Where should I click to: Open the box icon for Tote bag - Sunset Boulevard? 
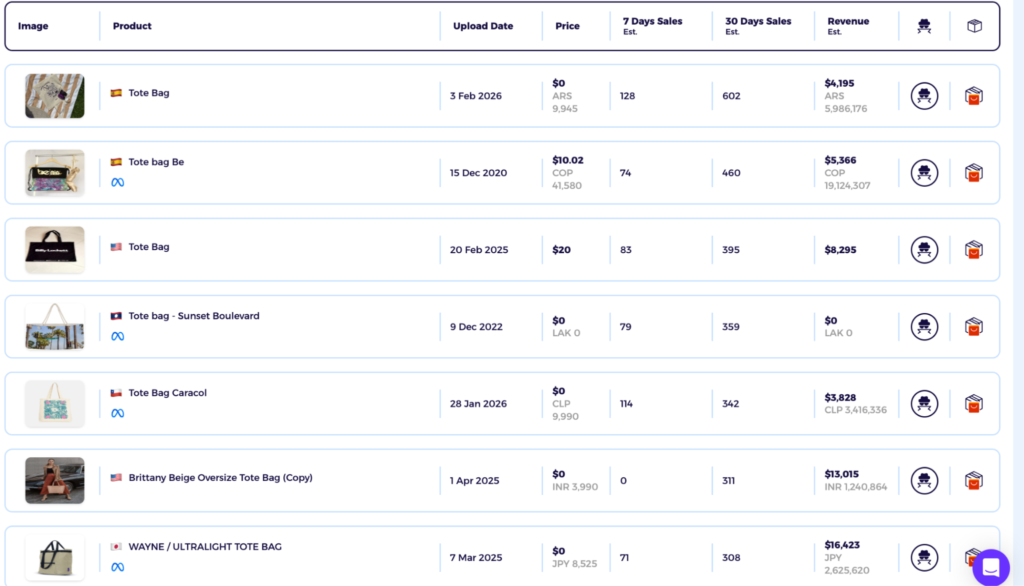[974, 327]
